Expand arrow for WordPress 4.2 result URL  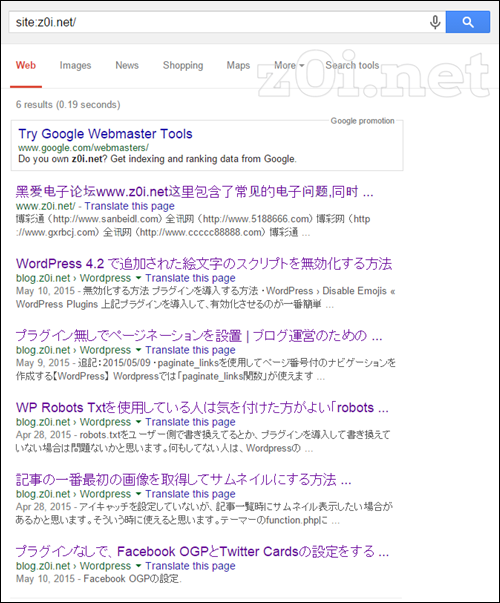click(x=138, y=278)
